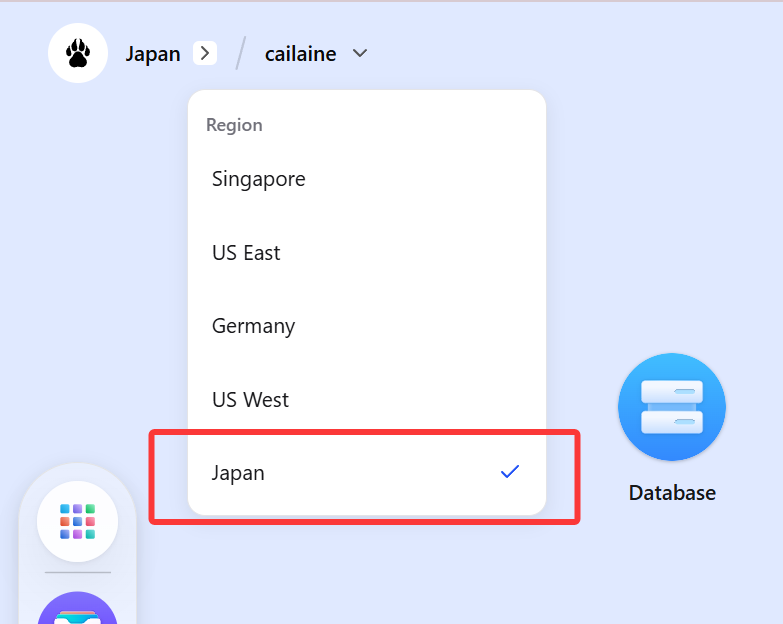Click the Database text label
783x624 pixels.
point(672,493)
